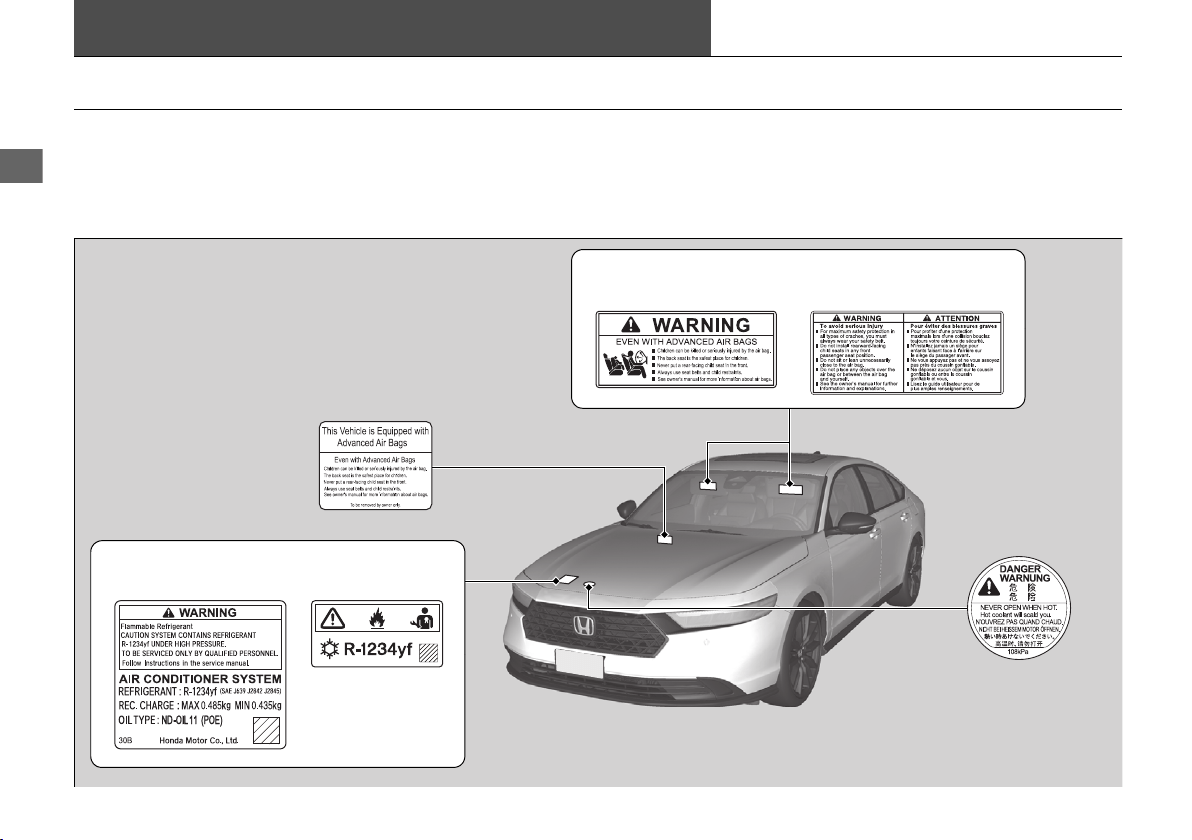
Task: Click the ATTENTION French warning header
Action: (953, 318)
